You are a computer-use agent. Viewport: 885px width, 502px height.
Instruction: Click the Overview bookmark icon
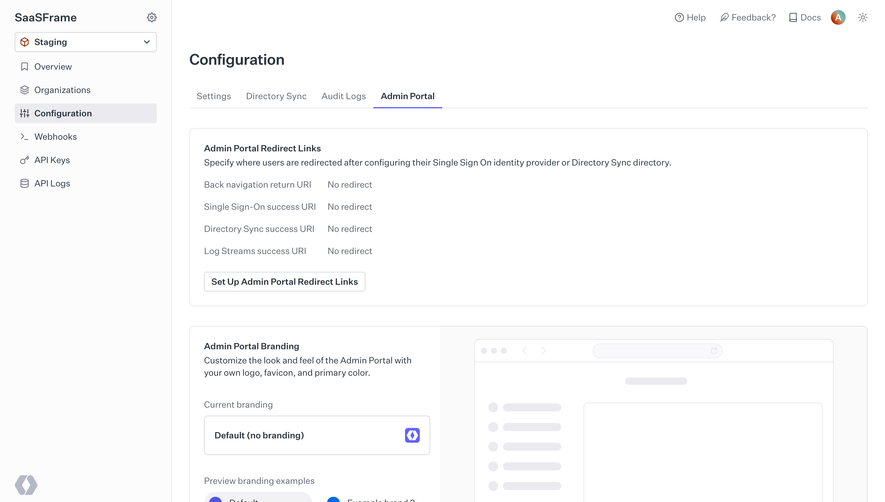24,67
